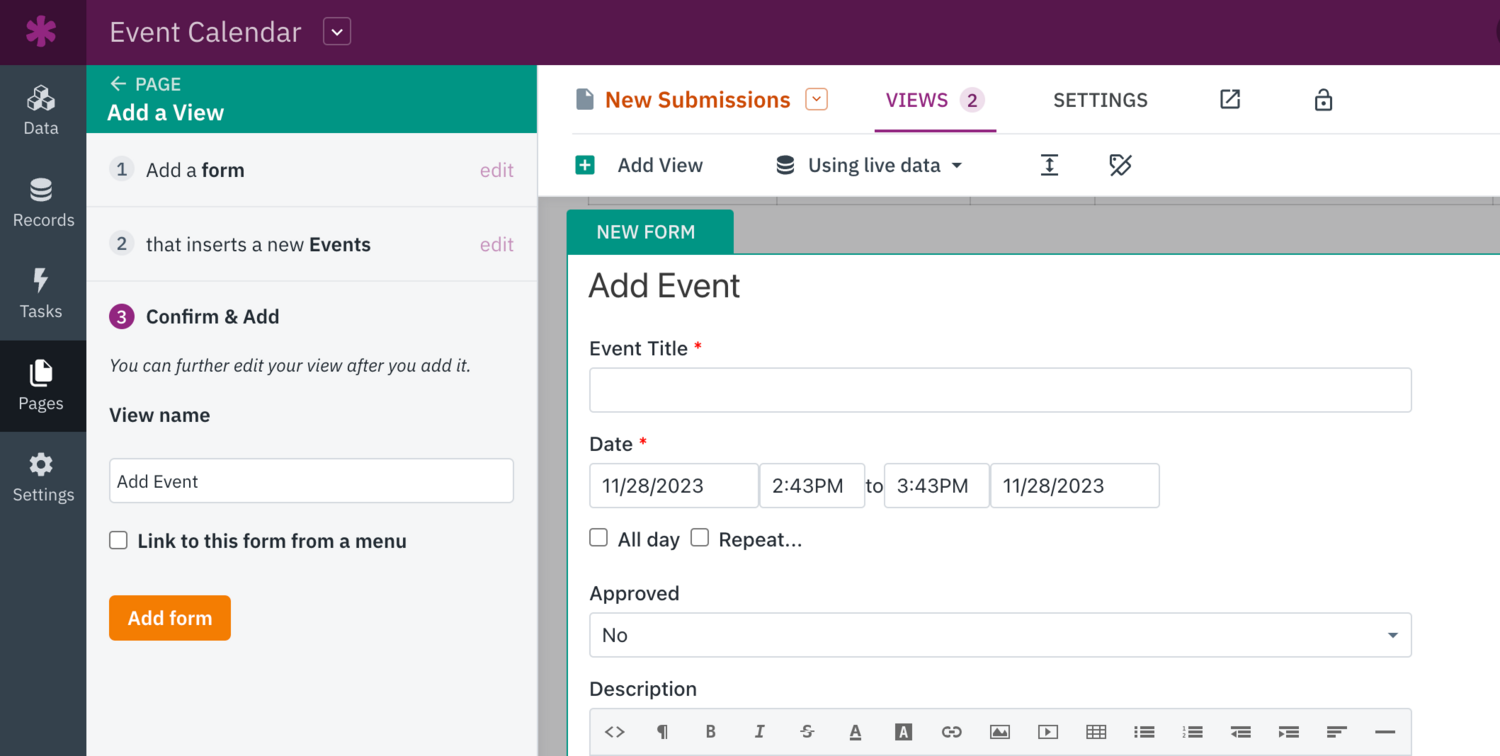
Task: Insert a hyperlink in the Description field
Action: 951,731
